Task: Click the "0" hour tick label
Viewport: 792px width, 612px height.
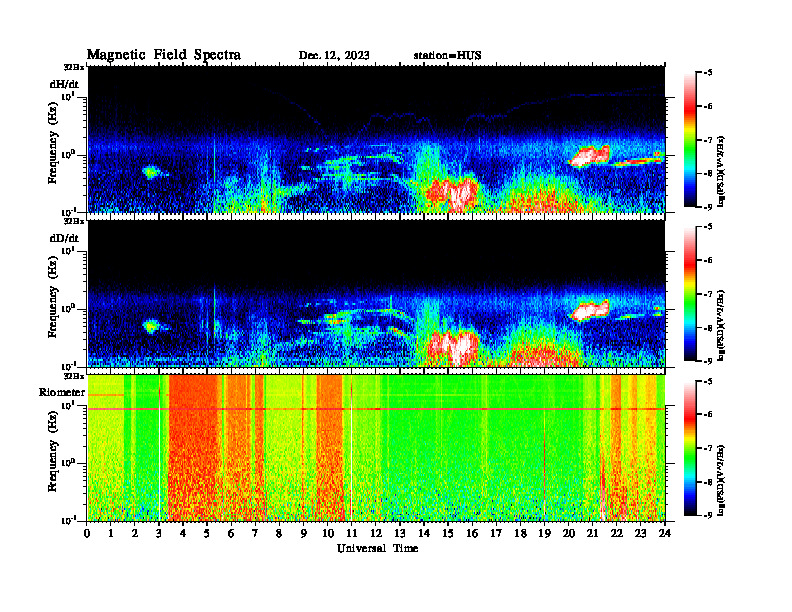Action: [87, 533]
